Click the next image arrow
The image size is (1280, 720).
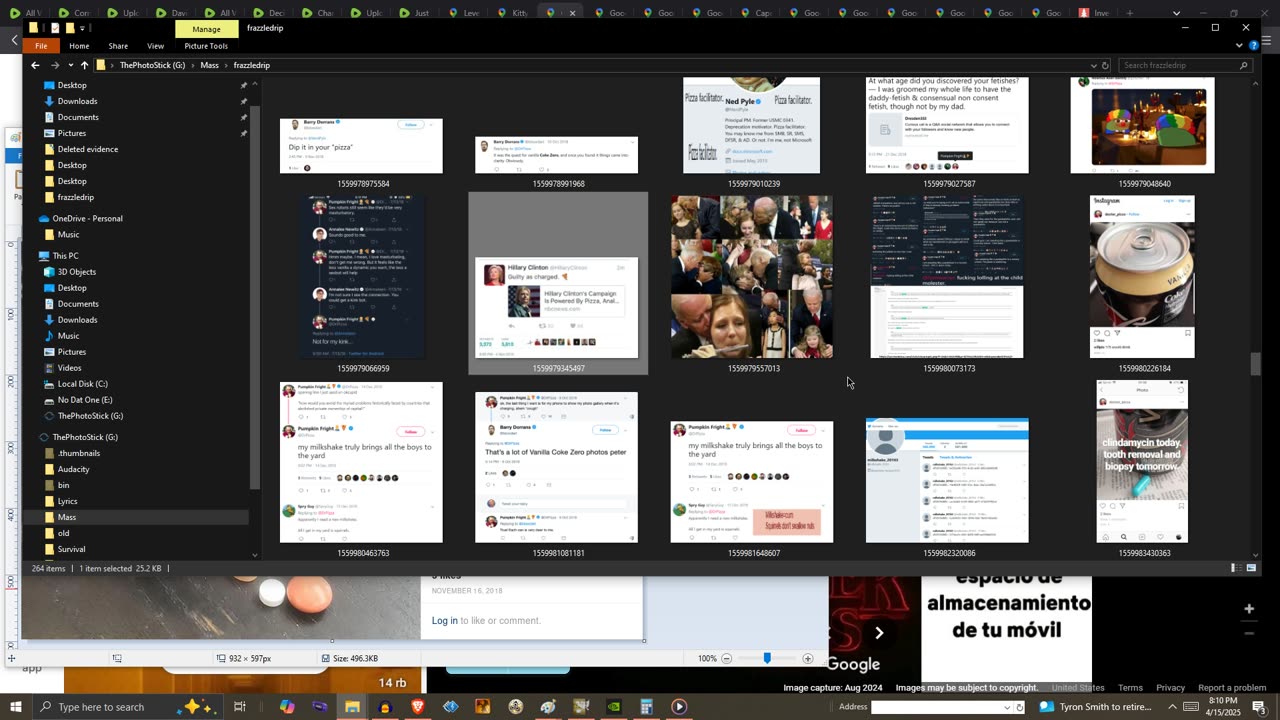pos(879,632)
